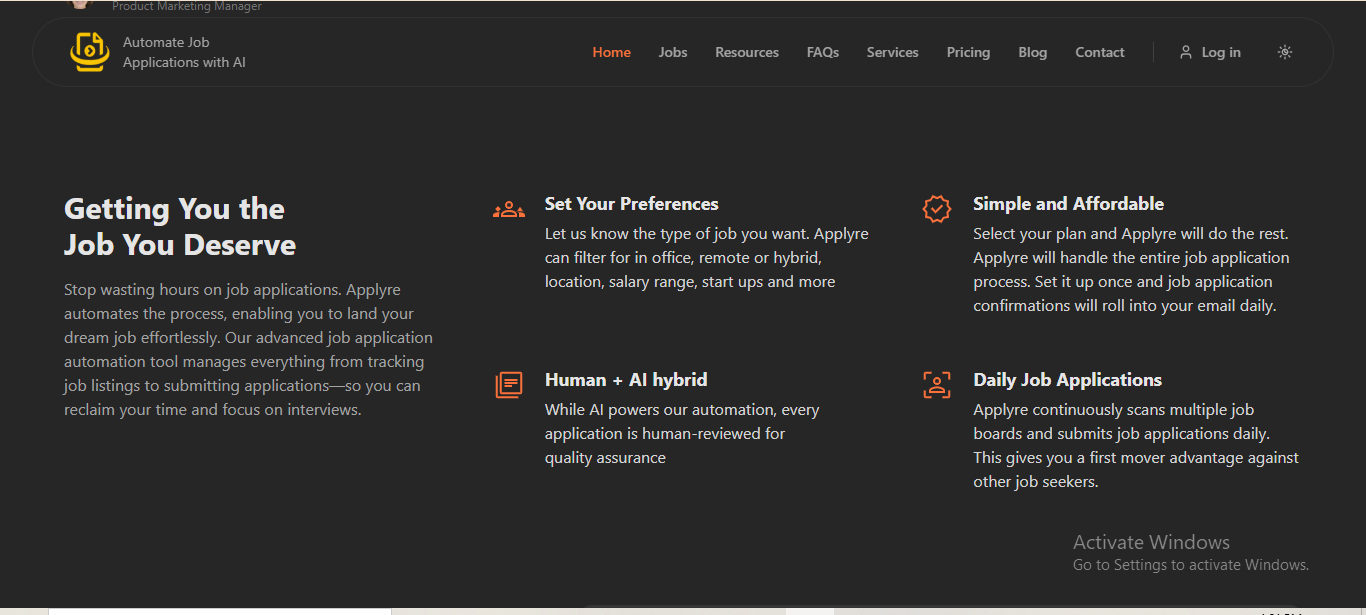1366x615 pixels.
Task: Navigate to the Pricing page
Action: point(967,52)
